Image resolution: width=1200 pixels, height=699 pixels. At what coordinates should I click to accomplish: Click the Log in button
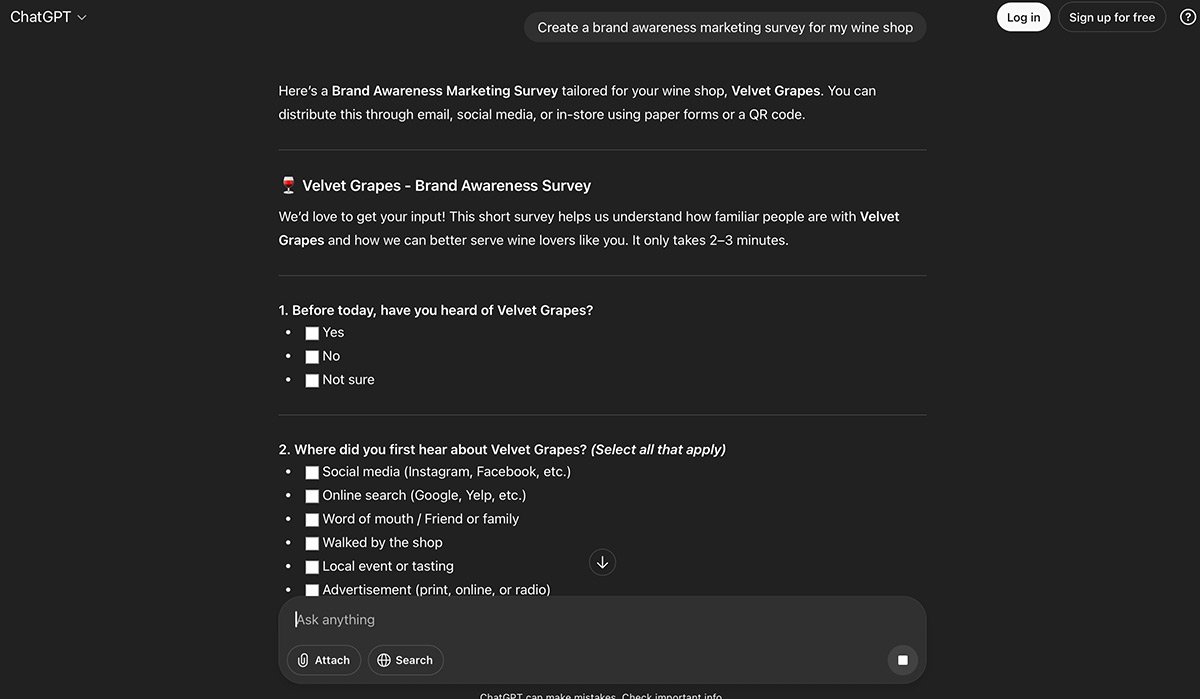[x=1023, y=17]
